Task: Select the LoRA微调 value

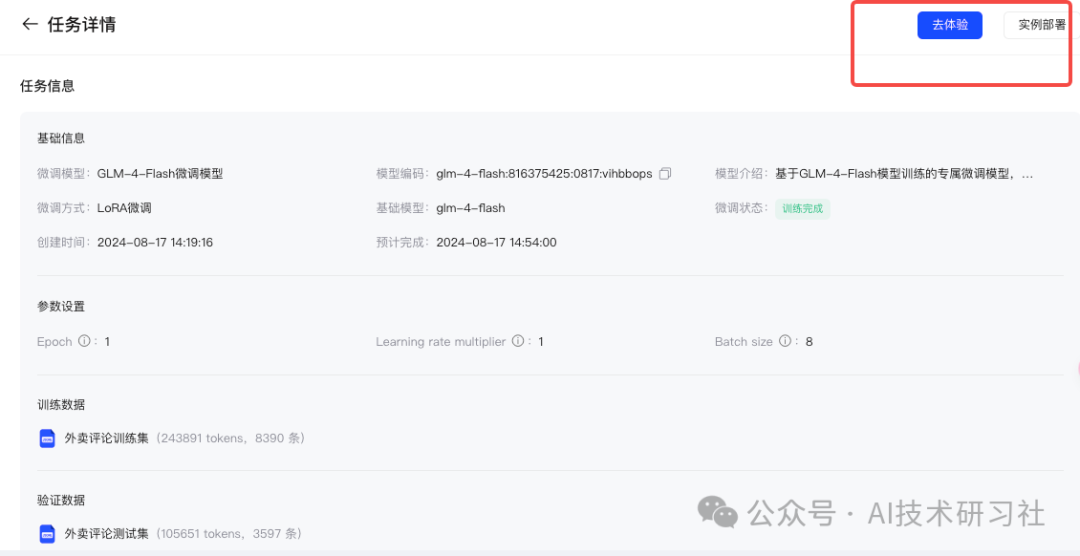Action: pyautogui.click(x=124, y=208)
